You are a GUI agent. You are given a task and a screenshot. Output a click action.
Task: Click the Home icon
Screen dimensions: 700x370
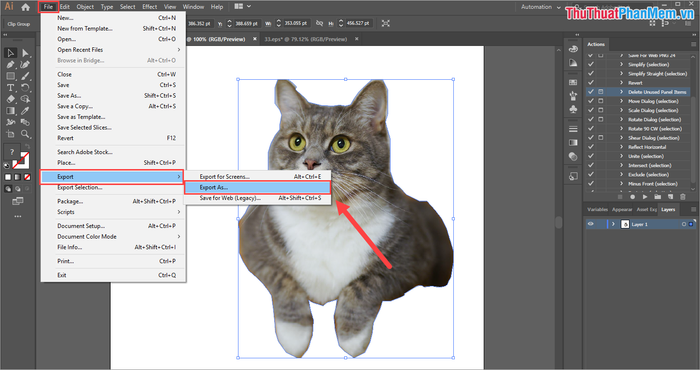[x=25, y=7]
